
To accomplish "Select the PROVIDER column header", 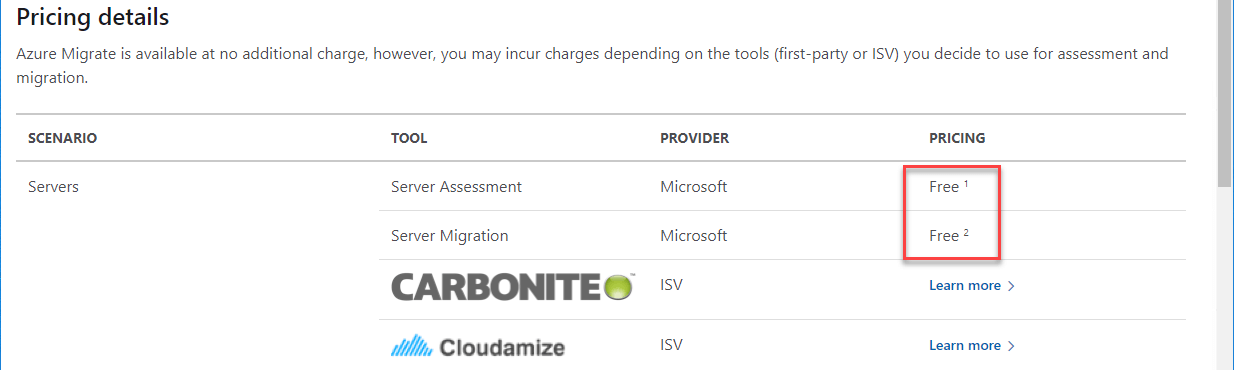I will pos(695,138).
